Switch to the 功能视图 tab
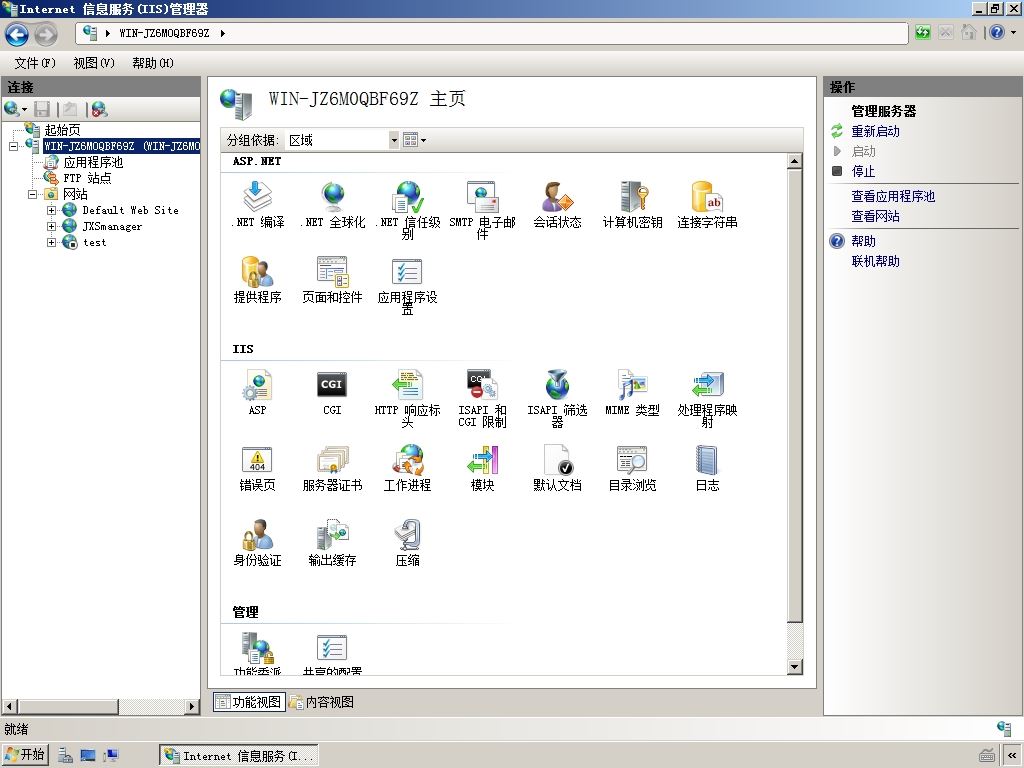The height and width of the screenshot is (768, 1024). pos(249,702)
